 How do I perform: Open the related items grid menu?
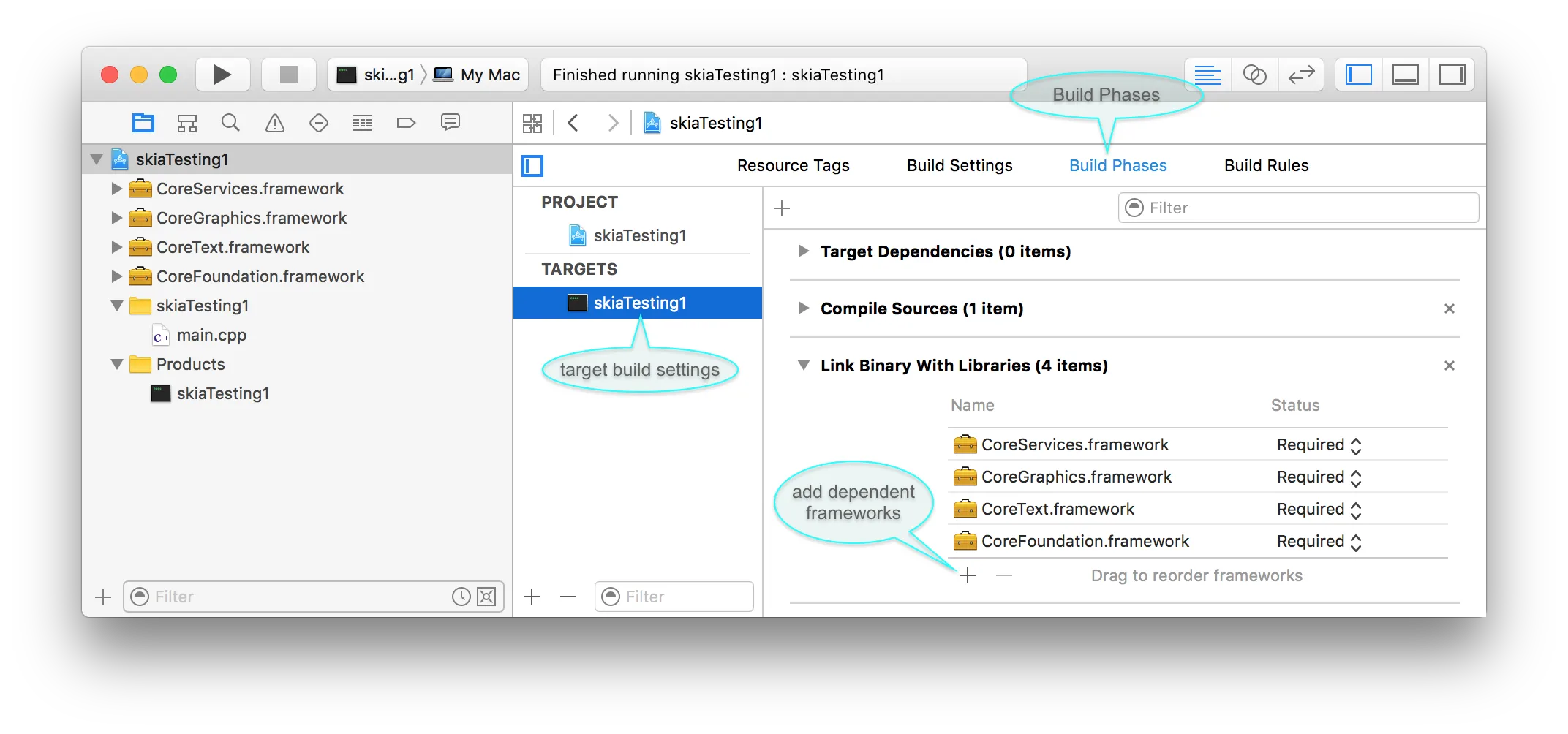532,123
